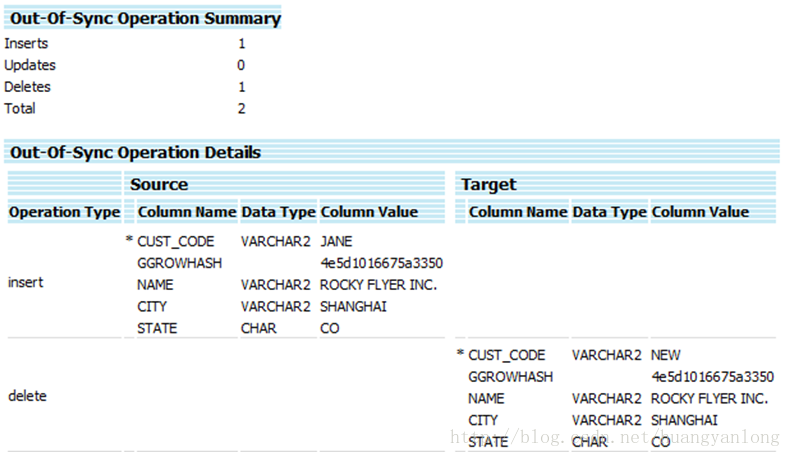791x457 pixels.
Task: Click Source Data Type header
Action: point(278,212)
